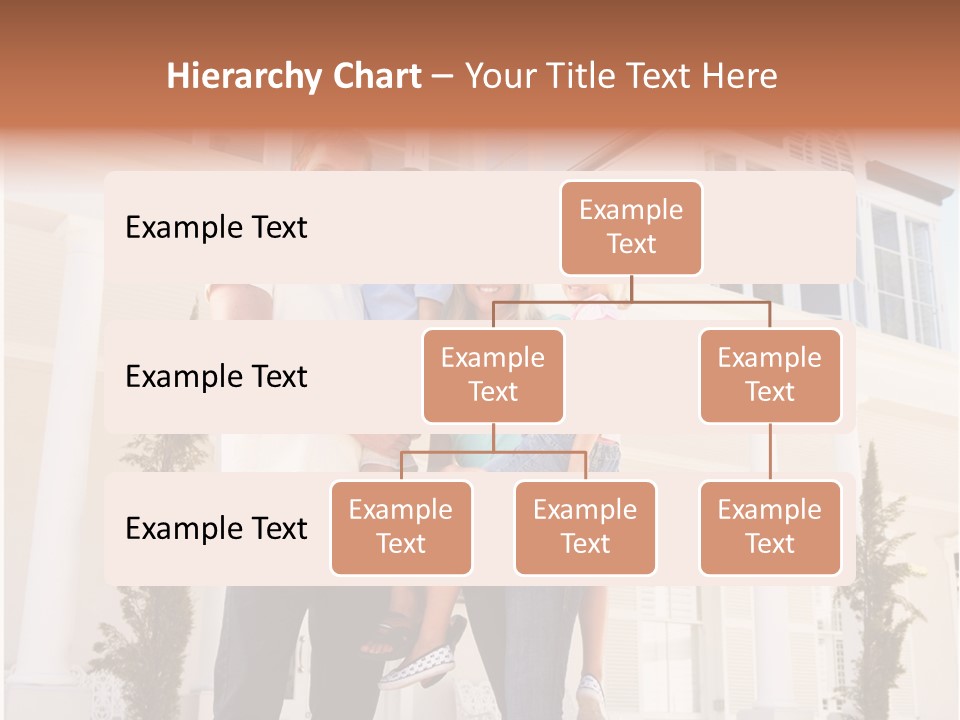The width and height of the screenshot is (960, 720).
Task: Click the second-level left Example Text box
Action: click(493, 376)
